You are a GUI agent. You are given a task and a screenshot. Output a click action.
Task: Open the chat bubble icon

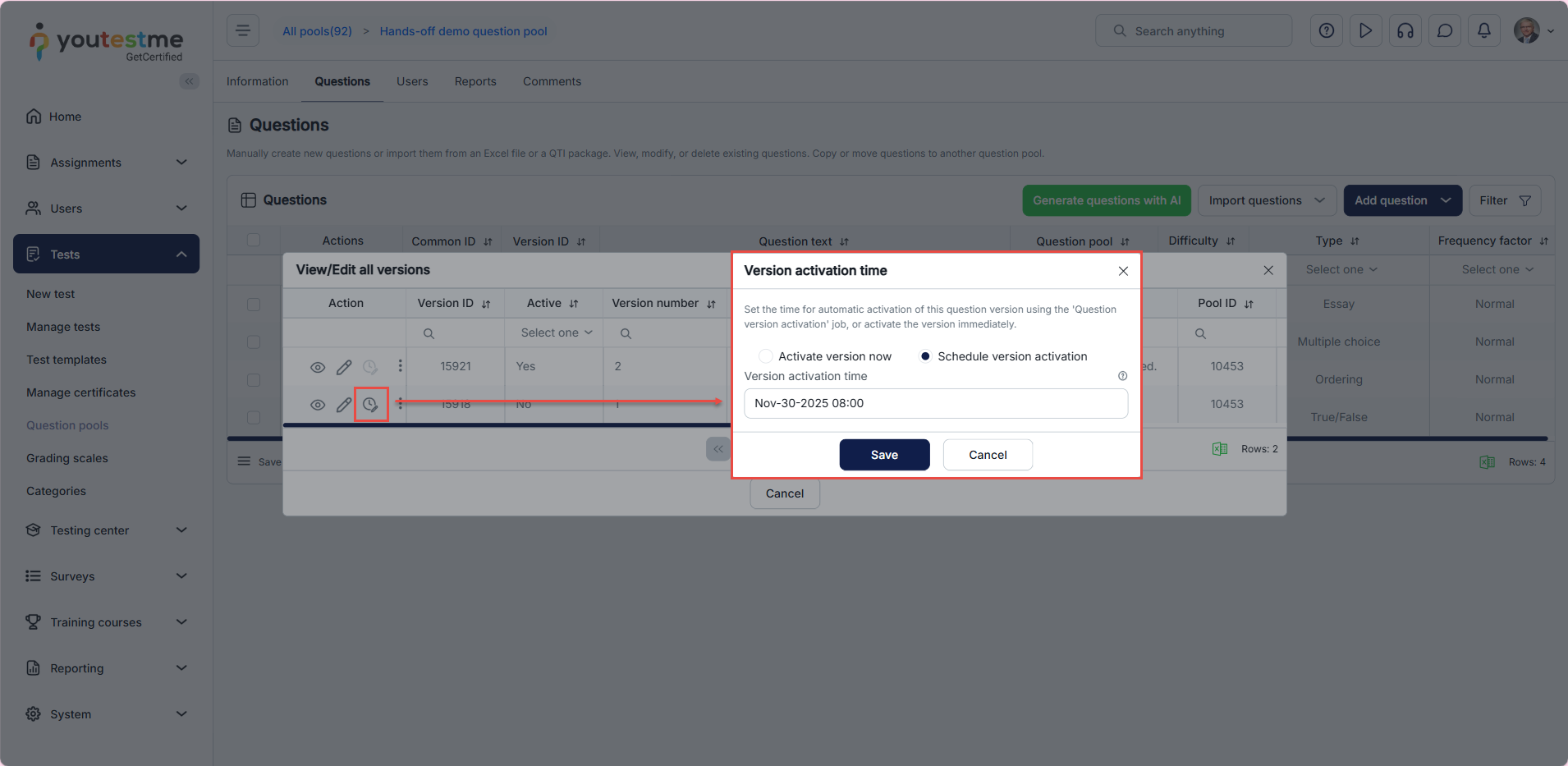click(x=1445, y=31)
